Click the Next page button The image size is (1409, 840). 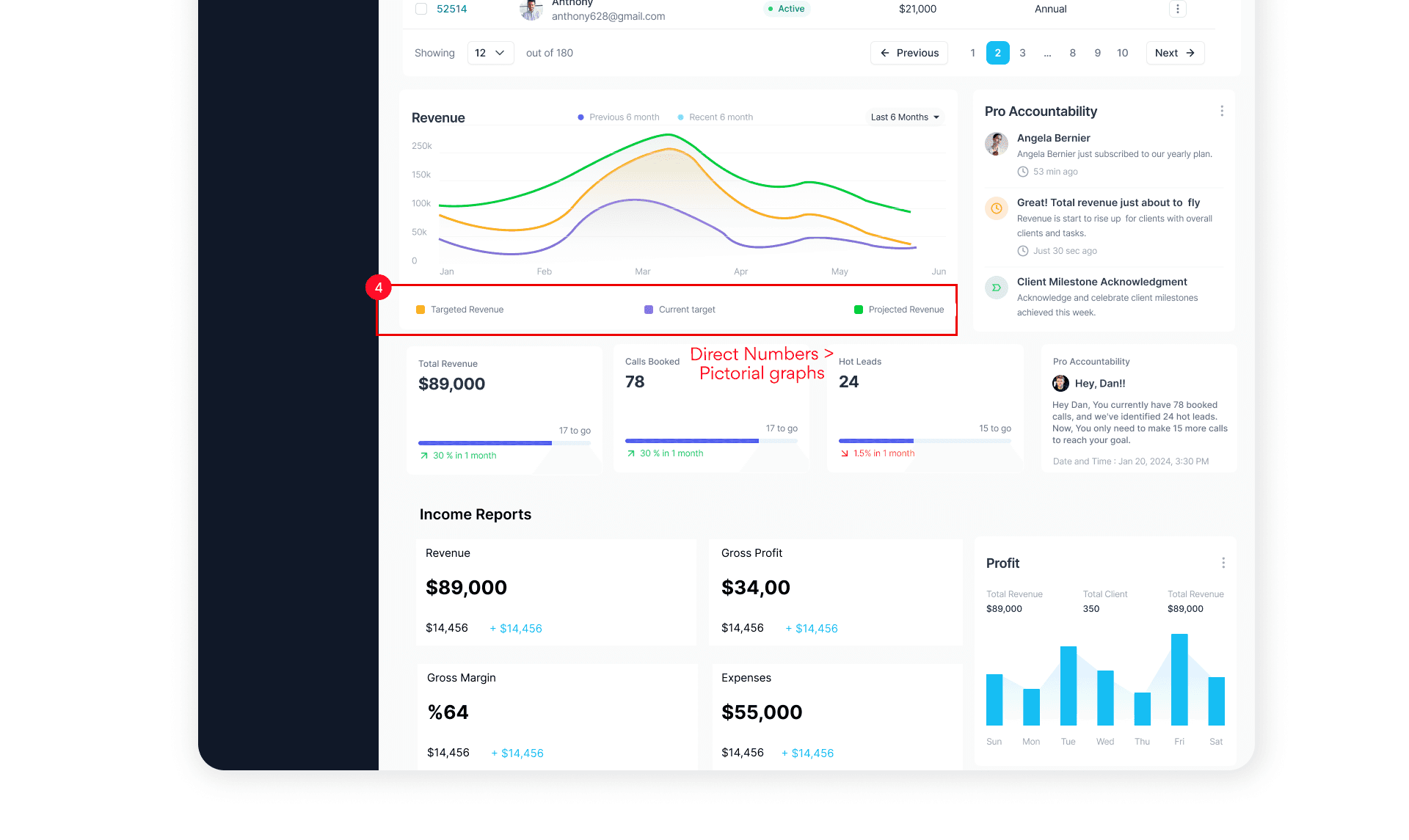[x=1174, y=53]
